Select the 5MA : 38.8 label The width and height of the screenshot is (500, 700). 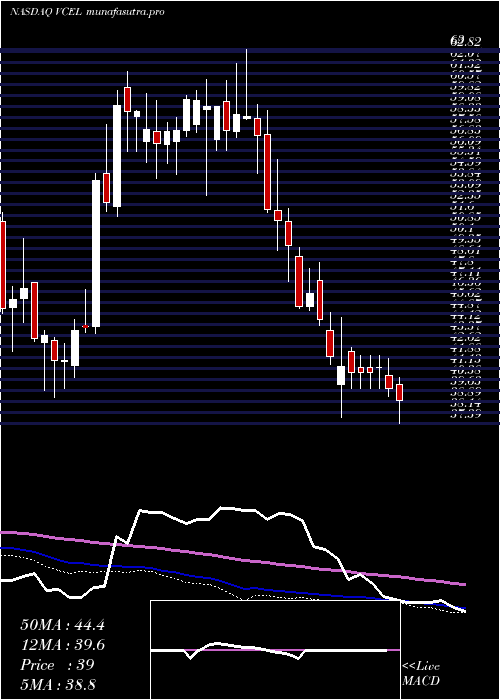click(59, 684)
